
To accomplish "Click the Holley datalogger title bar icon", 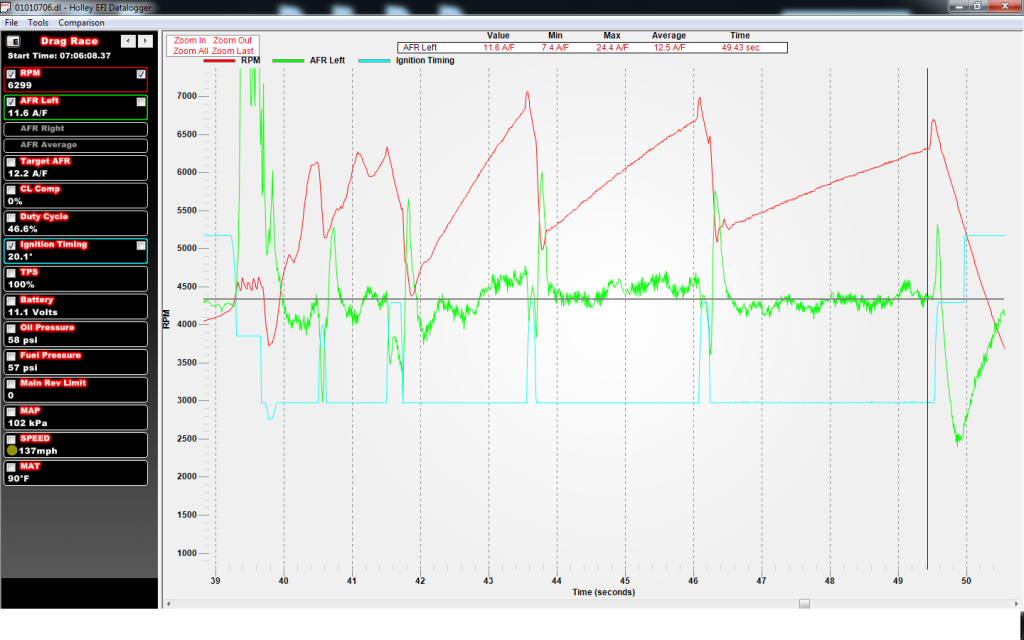I will point(7,7).
